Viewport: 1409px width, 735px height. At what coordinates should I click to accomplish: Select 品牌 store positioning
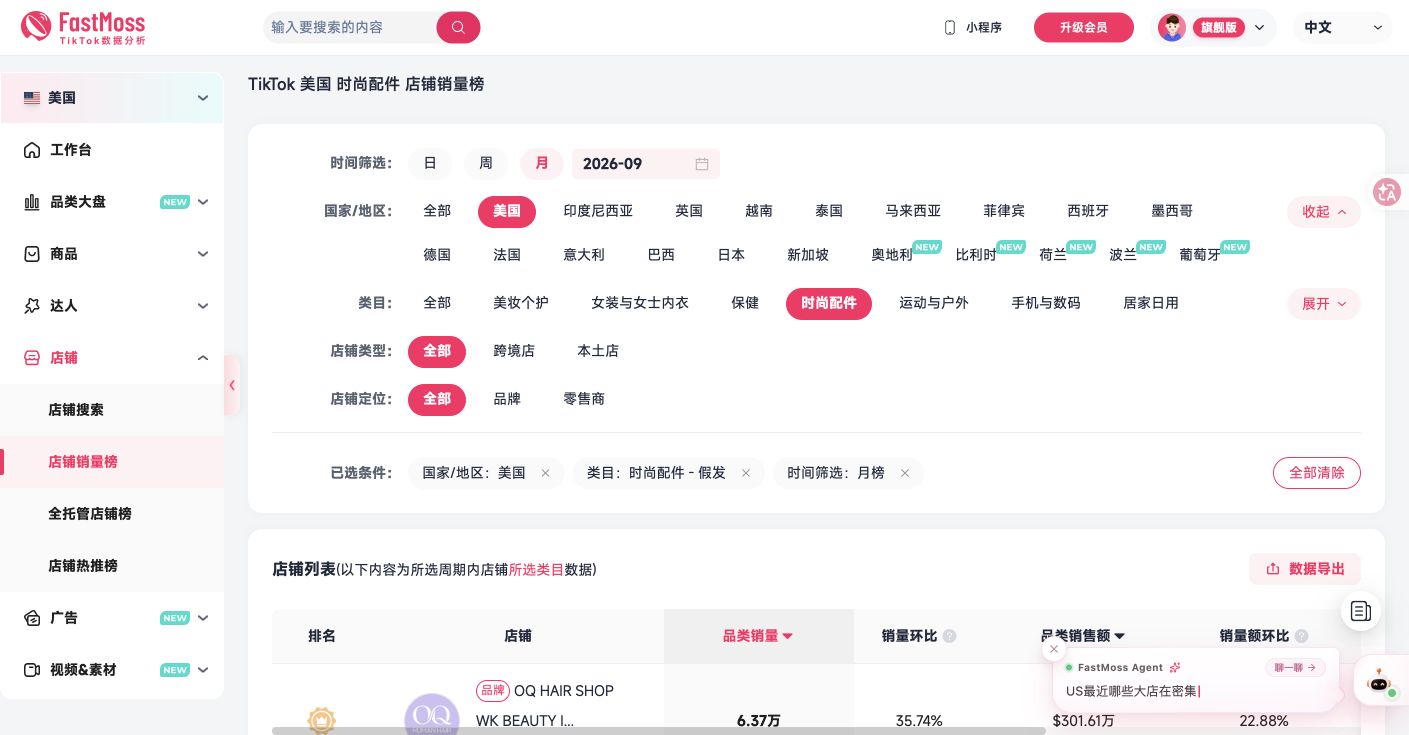pos(507,399)
